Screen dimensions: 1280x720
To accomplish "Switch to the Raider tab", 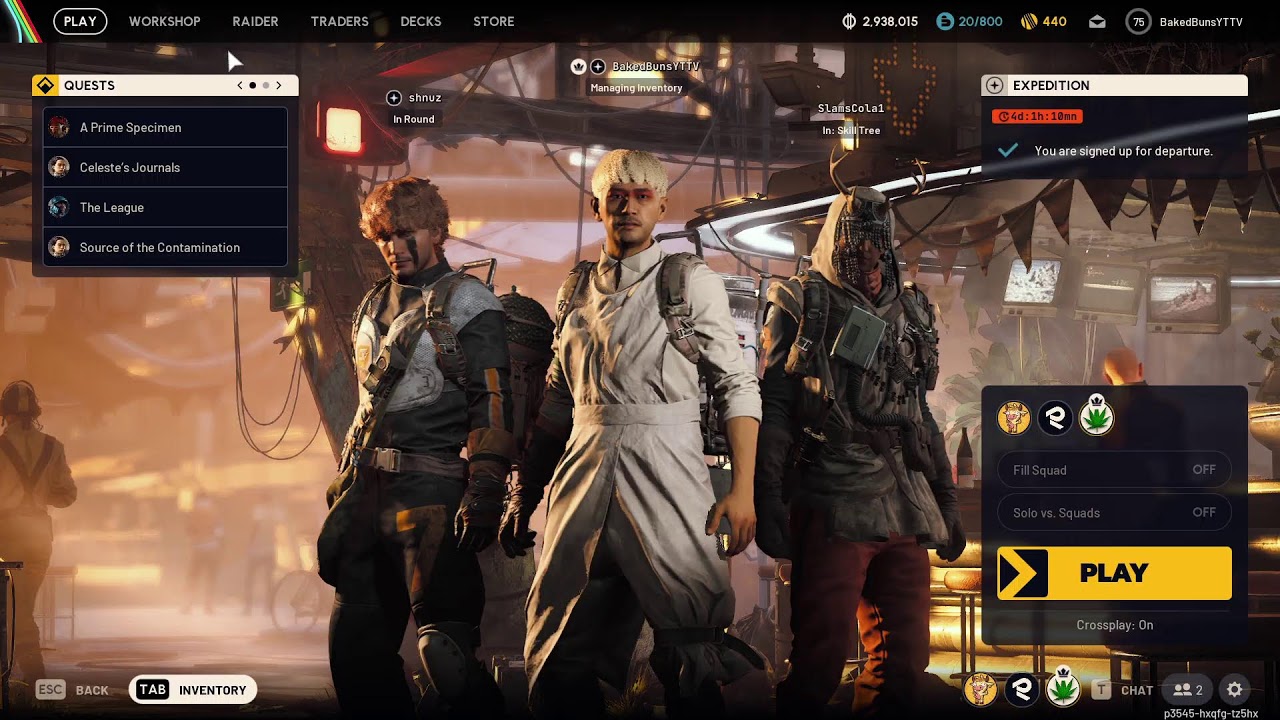I will click(x=255, y=21).
